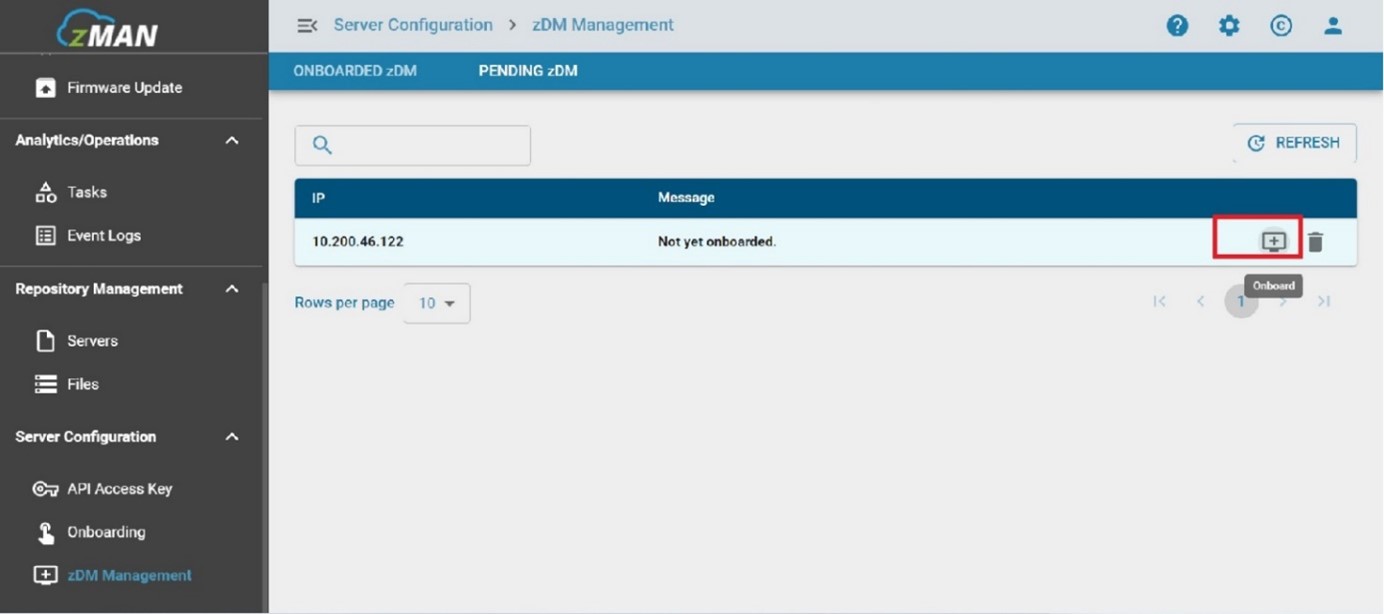Open Servers under Repository Management

(x=92, y=341)
